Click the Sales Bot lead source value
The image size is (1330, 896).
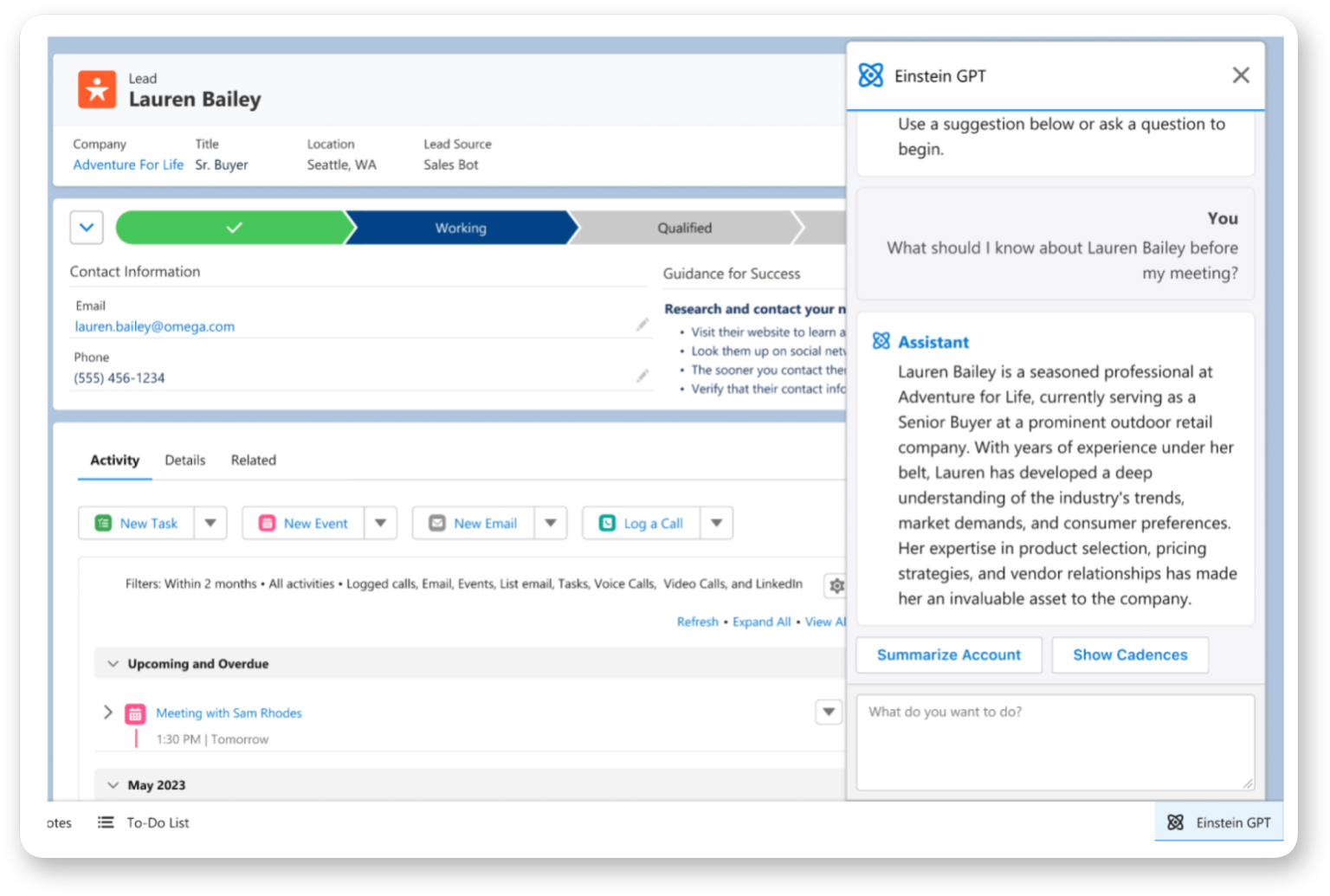point(451,164)
